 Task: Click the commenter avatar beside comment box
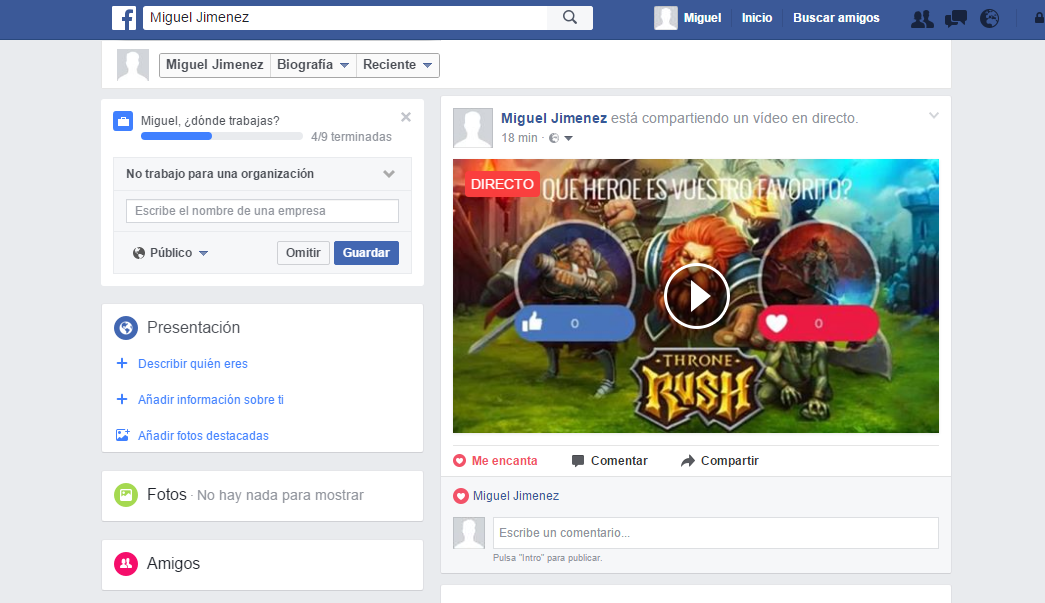pos(469,533)
